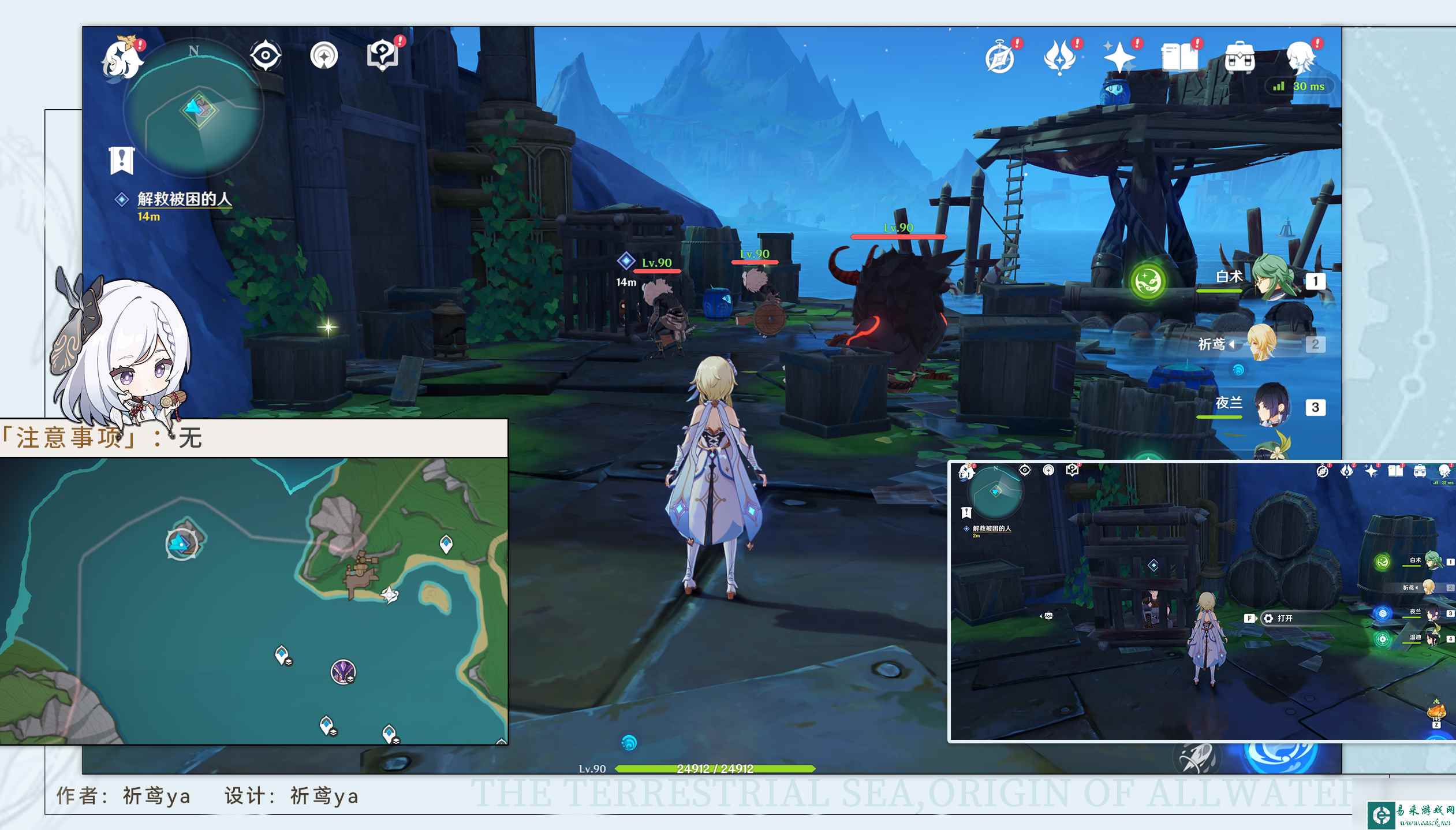
Task: Select the four-point star waypoint on map
Action: click(390, 594)
